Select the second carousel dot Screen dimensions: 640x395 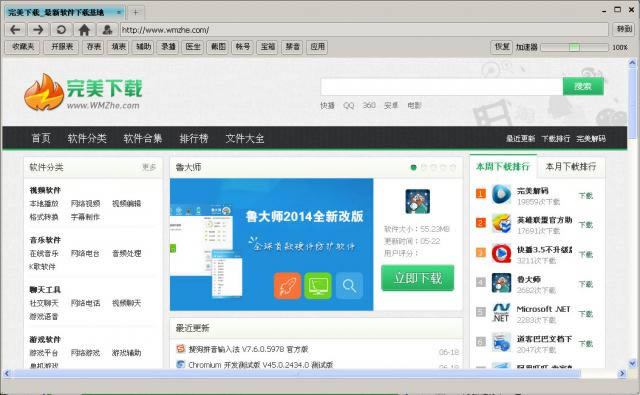[x=424, y=167]
